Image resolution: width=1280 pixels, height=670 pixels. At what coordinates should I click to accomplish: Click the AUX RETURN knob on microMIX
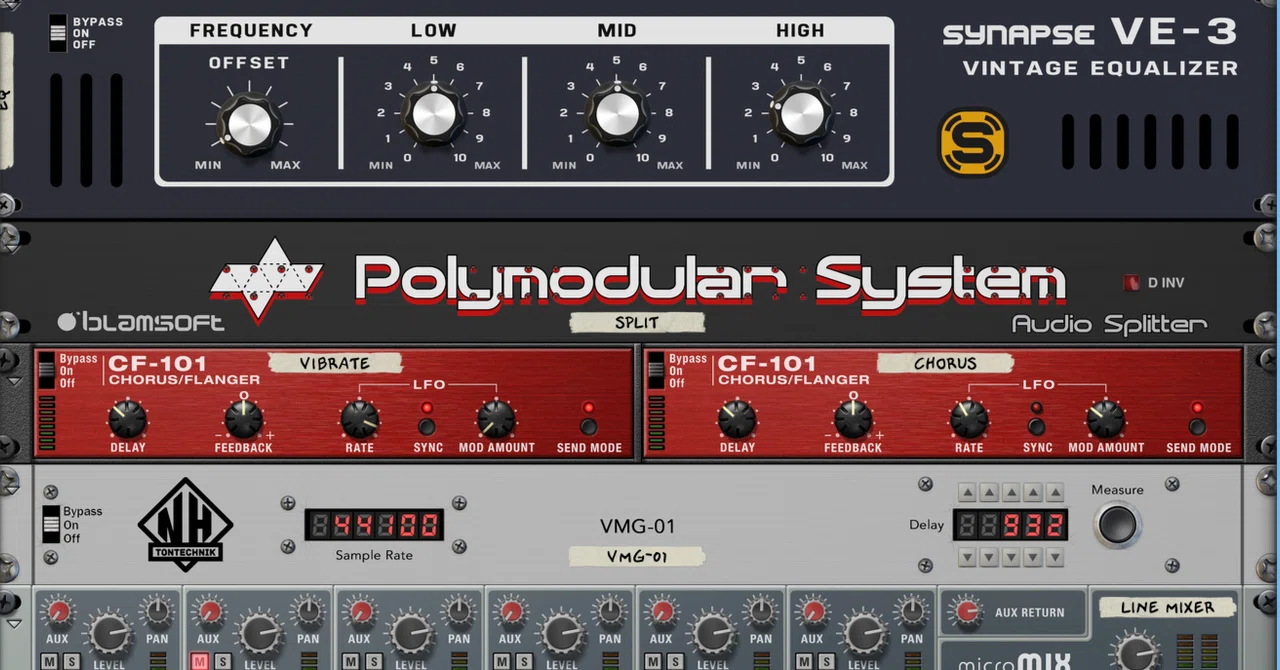tap(966, 612)
